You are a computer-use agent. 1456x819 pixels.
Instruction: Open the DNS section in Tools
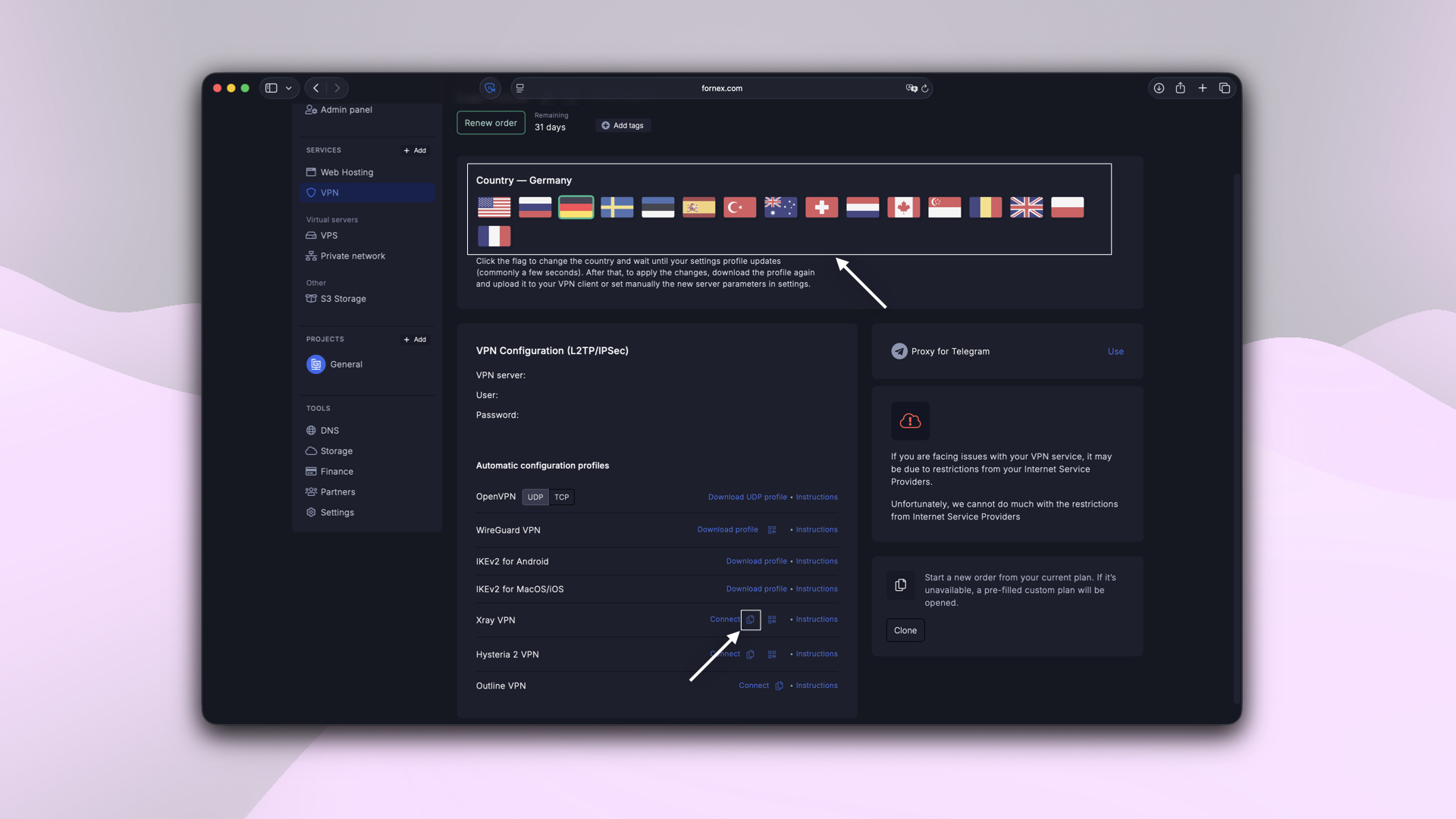click(x=330, y=430)
